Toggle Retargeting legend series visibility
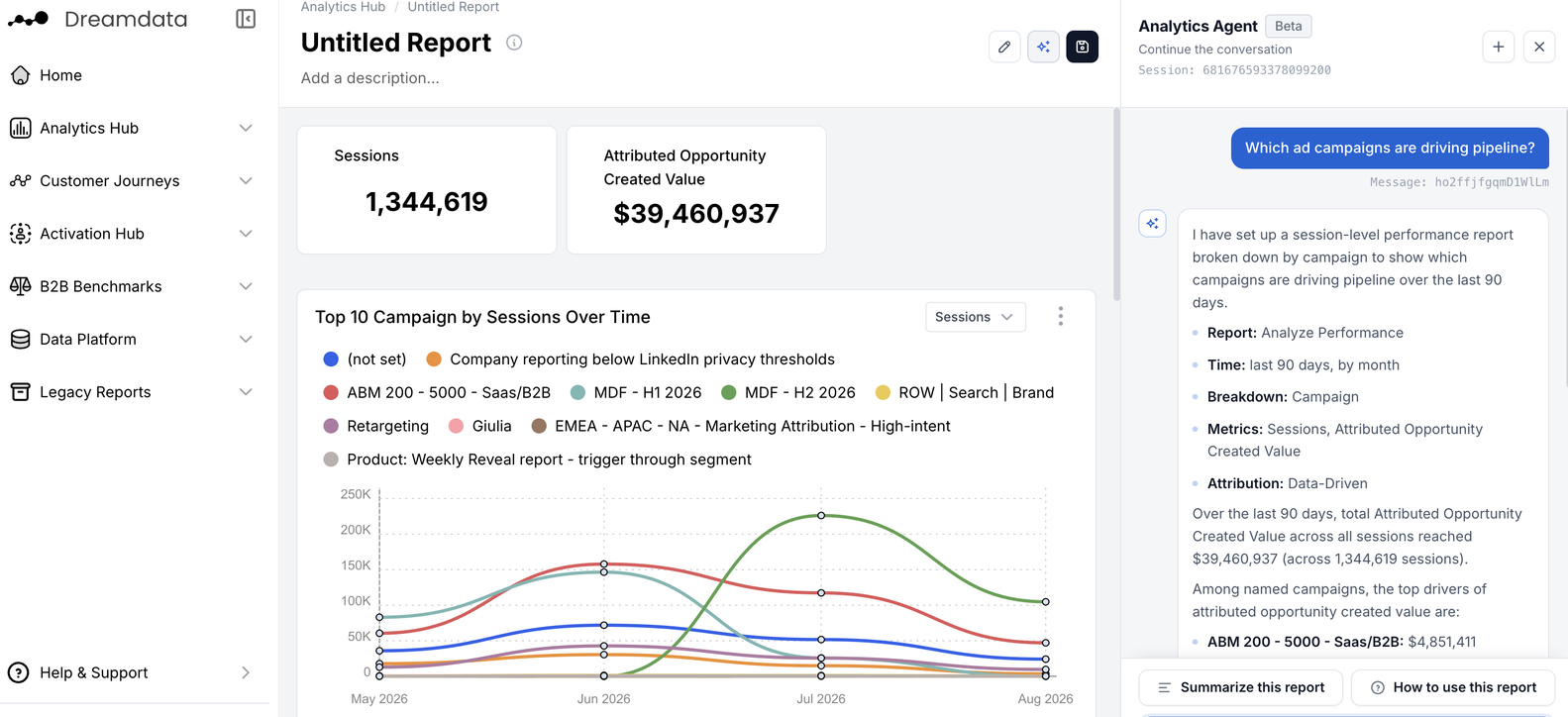 [376, 426]
